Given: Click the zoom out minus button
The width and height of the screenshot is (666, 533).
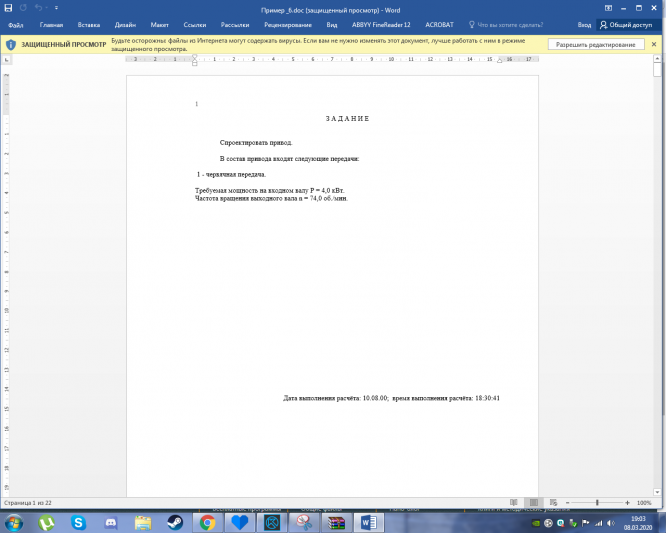Looking at the screenshot, I should [567, 503].
